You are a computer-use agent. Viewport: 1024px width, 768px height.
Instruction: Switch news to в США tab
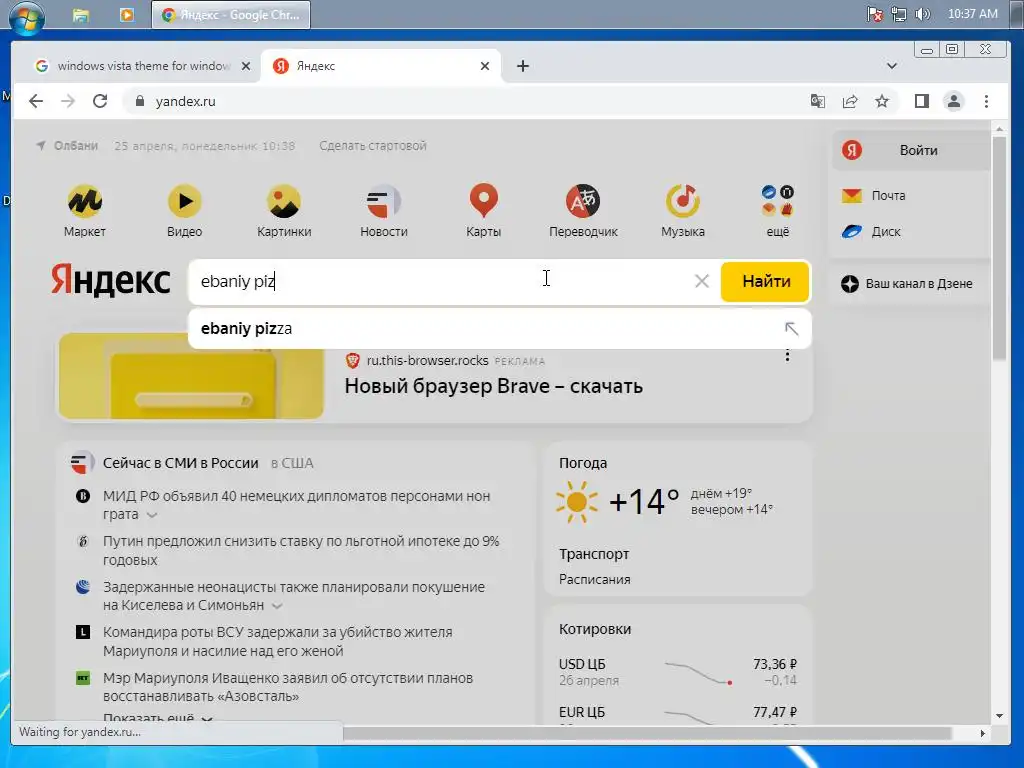292,463
